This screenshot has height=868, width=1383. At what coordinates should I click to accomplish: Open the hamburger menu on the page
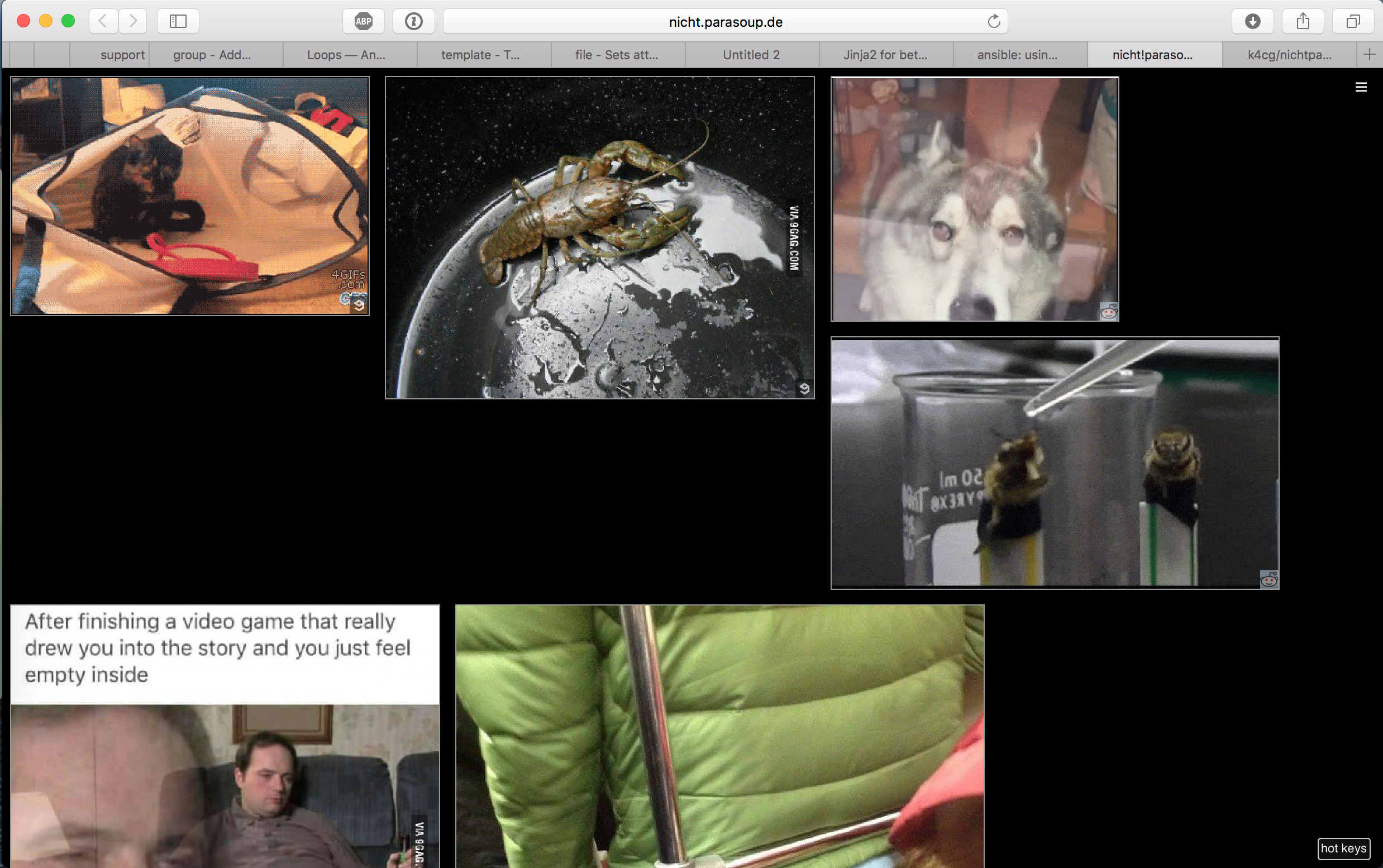1361,87
